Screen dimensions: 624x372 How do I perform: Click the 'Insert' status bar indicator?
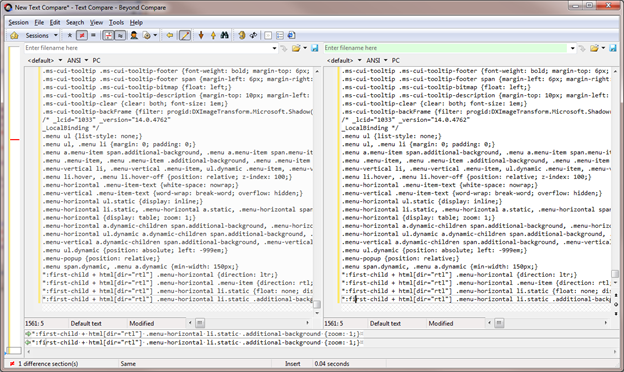click(x=292, y=364)
